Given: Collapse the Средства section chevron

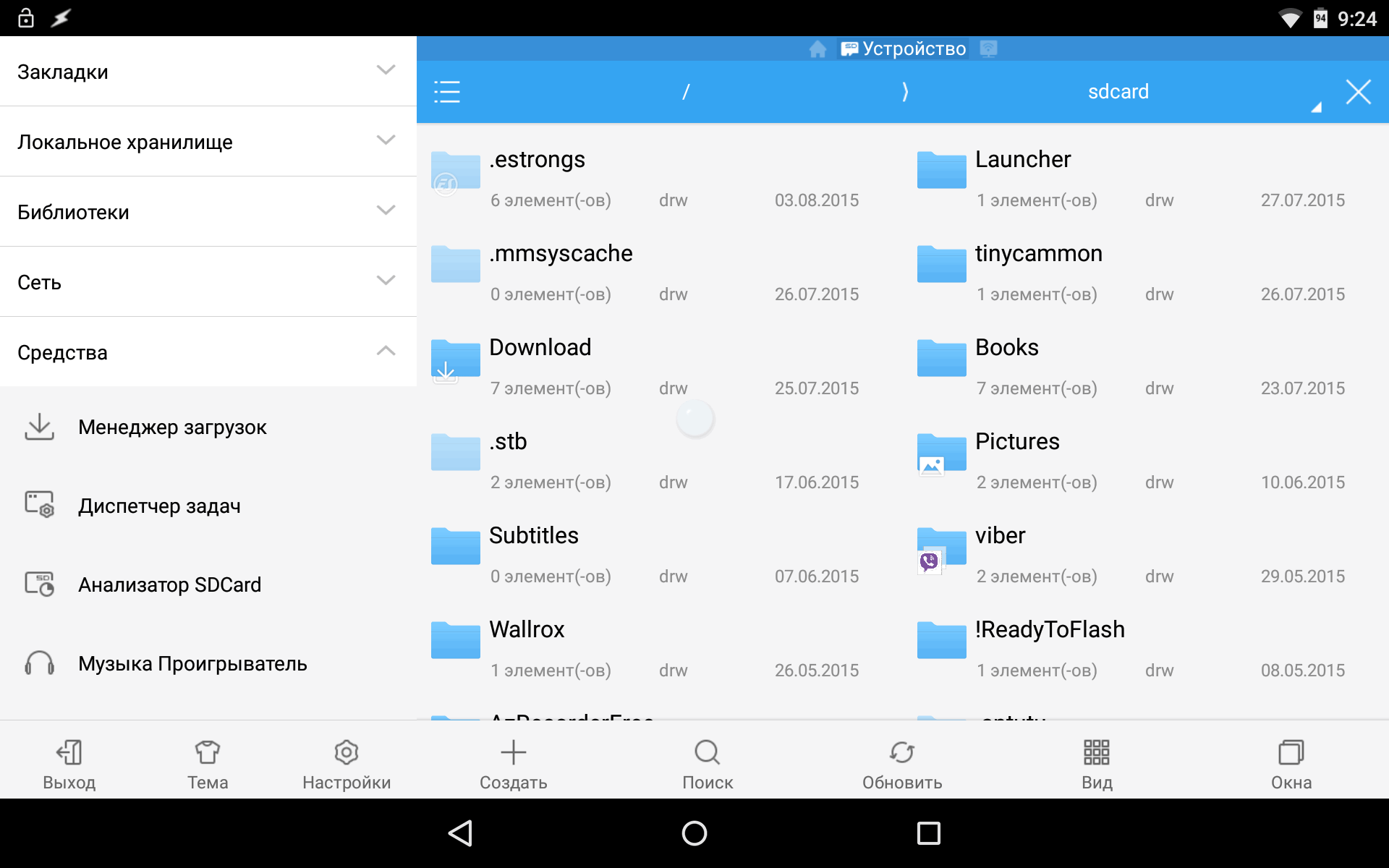Looking at the screenshot, I should click(386, 351).
